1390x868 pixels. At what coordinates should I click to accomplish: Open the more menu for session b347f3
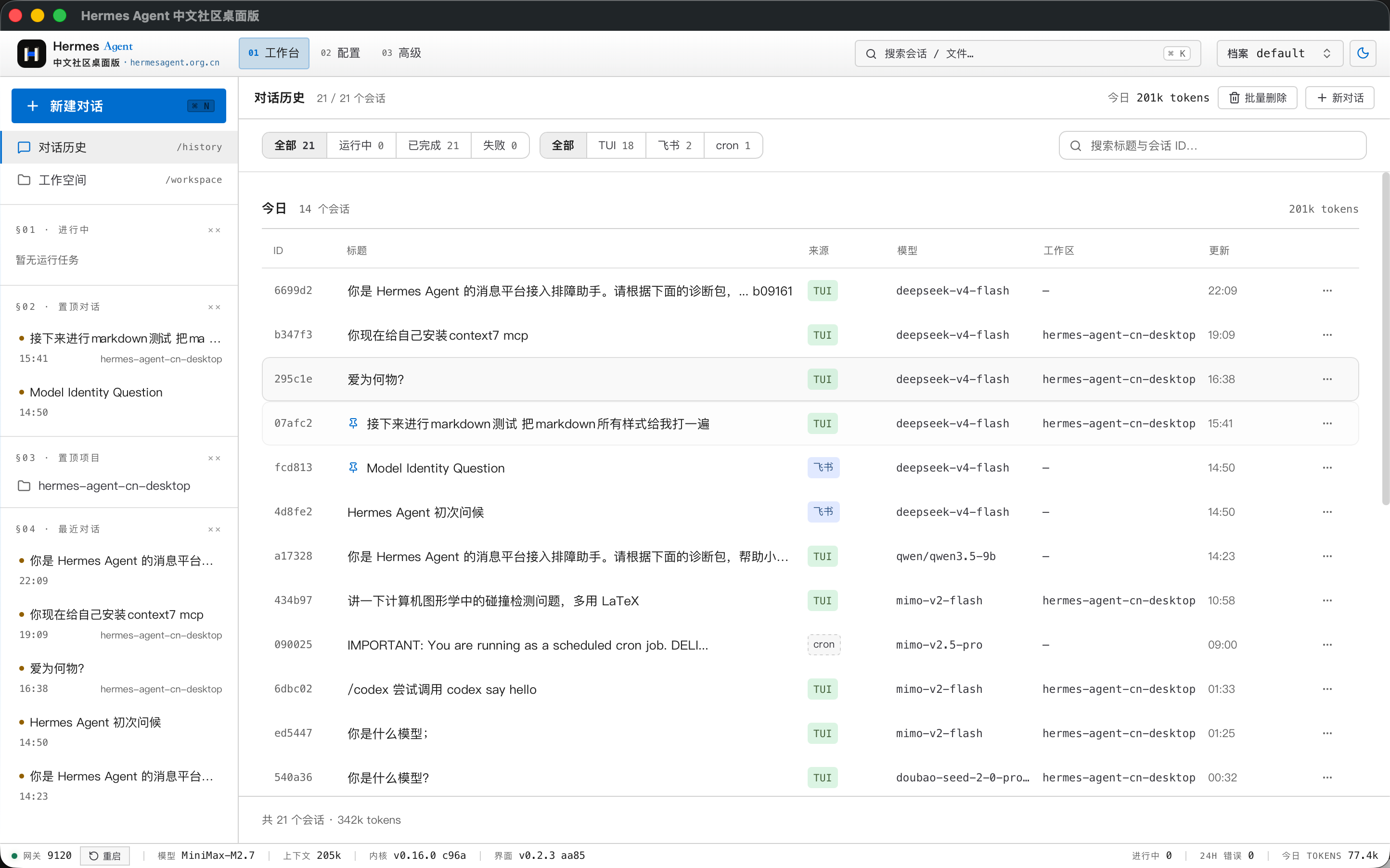1327,335
